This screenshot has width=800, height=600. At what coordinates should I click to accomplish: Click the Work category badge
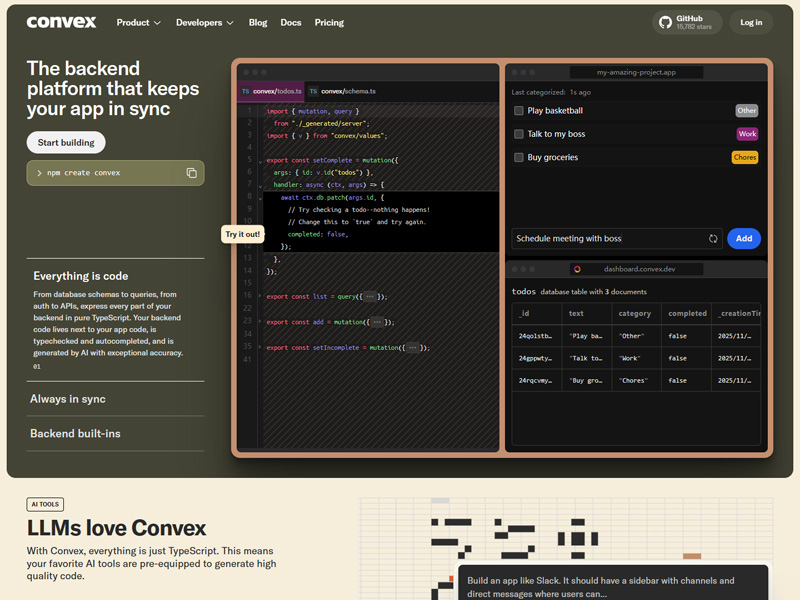[x=747, y=134]
